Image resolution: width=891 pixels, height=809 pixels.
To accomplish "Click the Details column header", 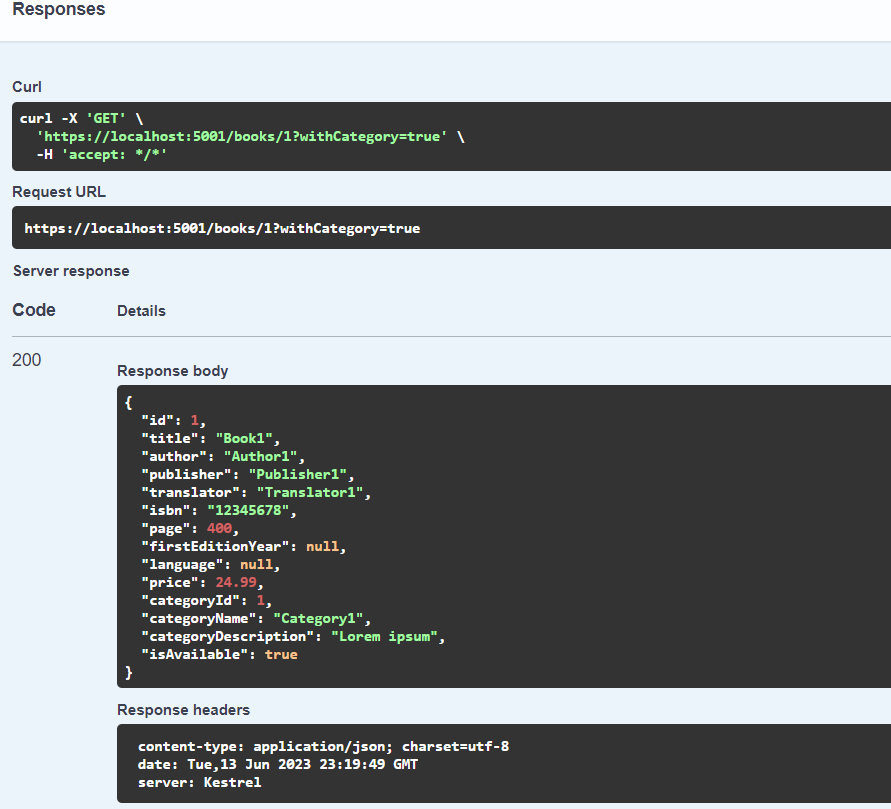I will 141,311.
